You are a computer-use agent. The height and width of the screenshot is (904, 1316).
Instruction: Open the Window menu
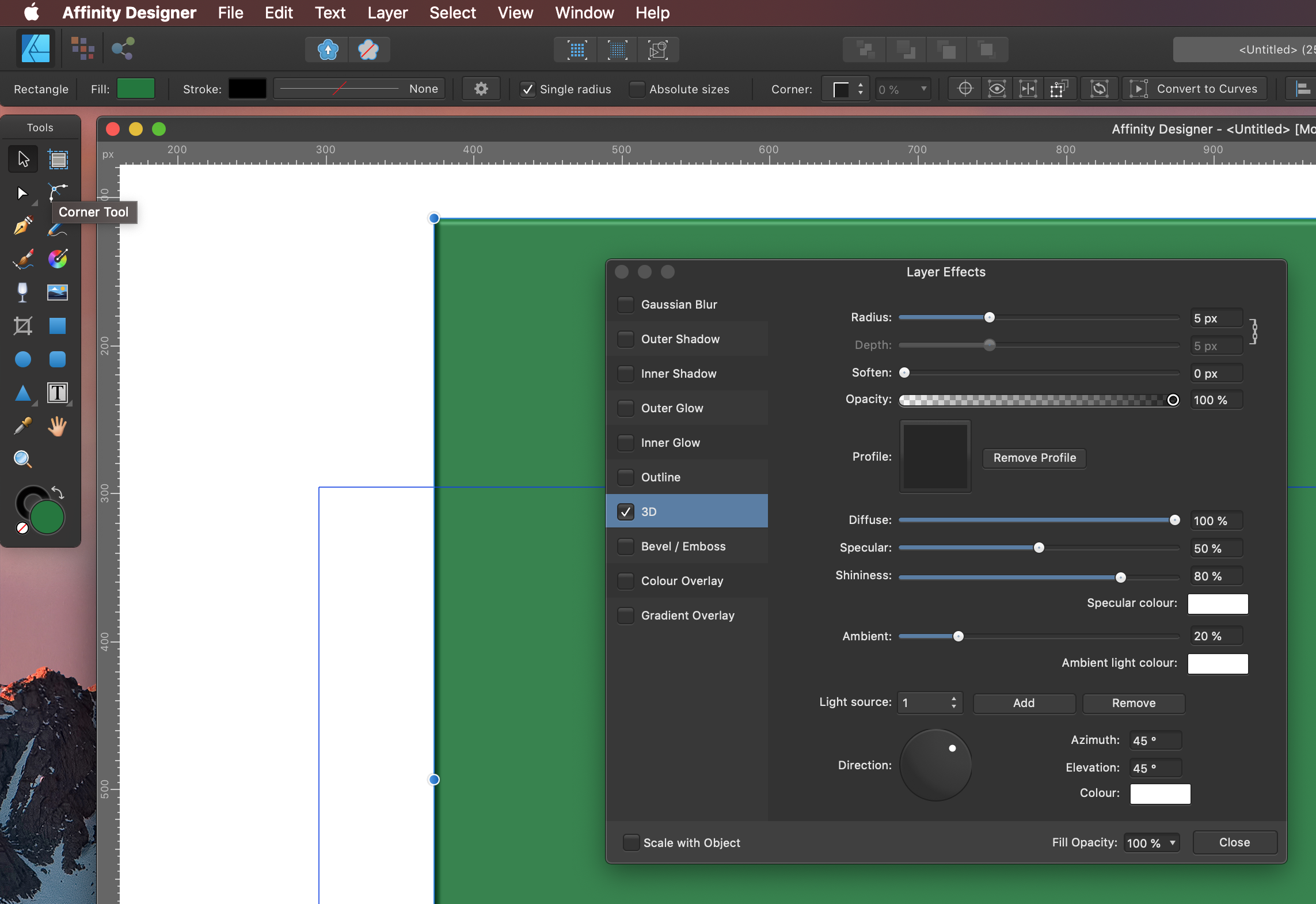tap(584, 13)
